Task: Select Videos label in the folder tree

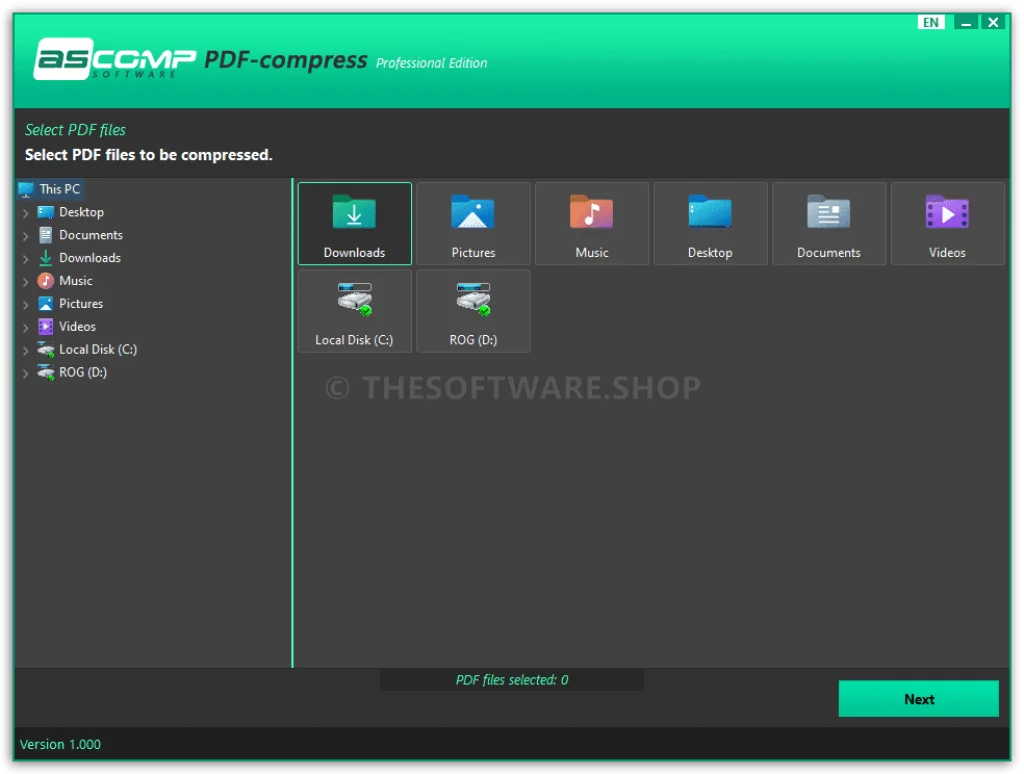Action: coord(77,327)
